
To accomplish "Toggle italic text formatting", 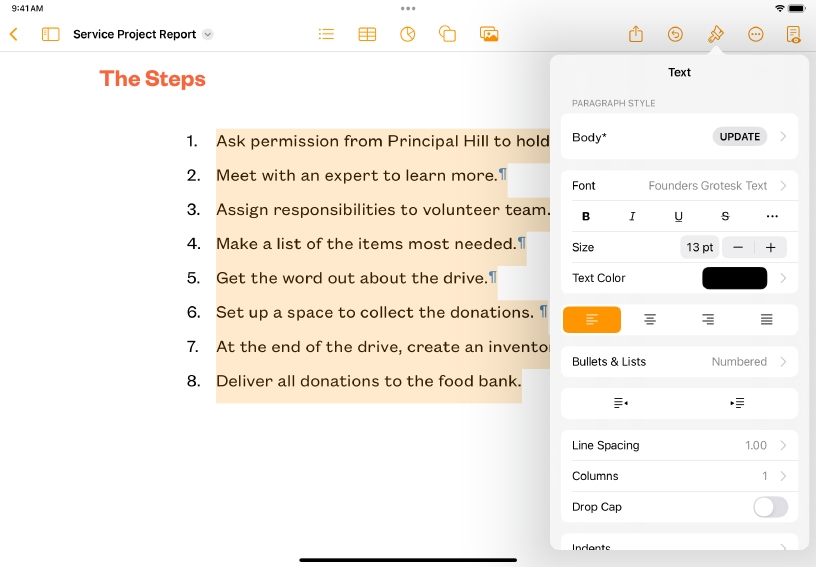I will (x=632, y=216).
